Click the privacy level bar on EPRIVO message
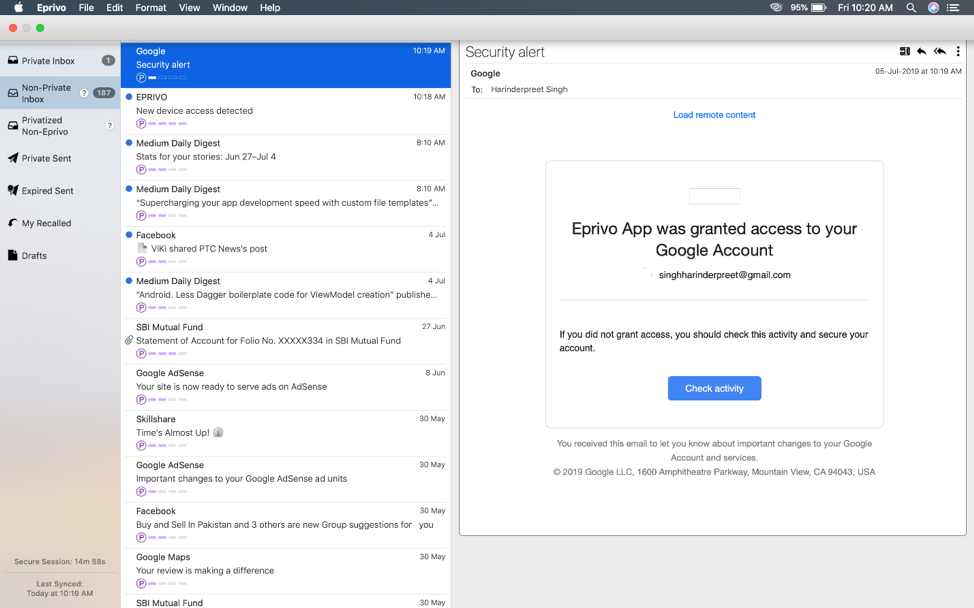974x608 pixels. (x=168, y=124)
